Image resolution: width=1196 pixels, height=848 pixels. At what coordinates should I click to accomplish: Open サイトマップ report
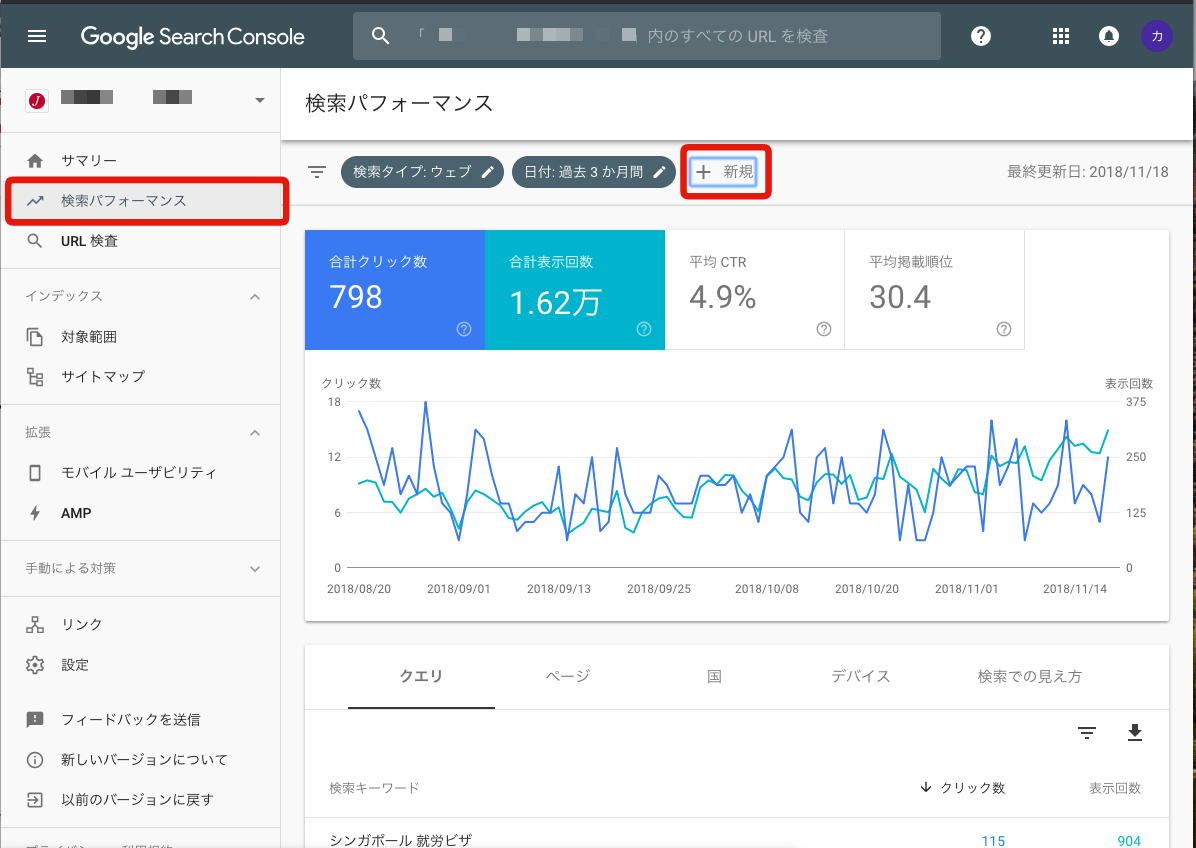(x=140, y=376)
